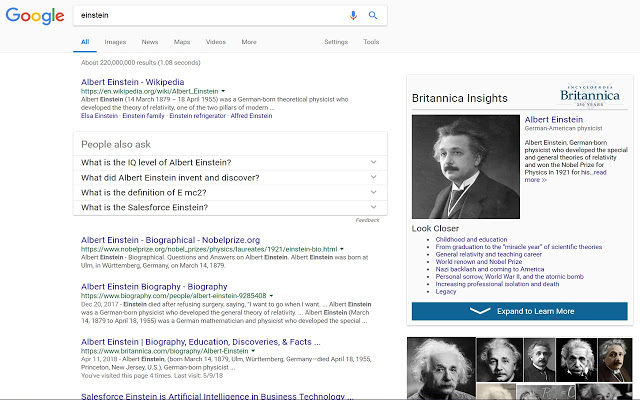Viewport: 640px width, 400px height.
Task: Open the 'Albert Einstein - Wikipedia' result
Action: tap(133, 80)
